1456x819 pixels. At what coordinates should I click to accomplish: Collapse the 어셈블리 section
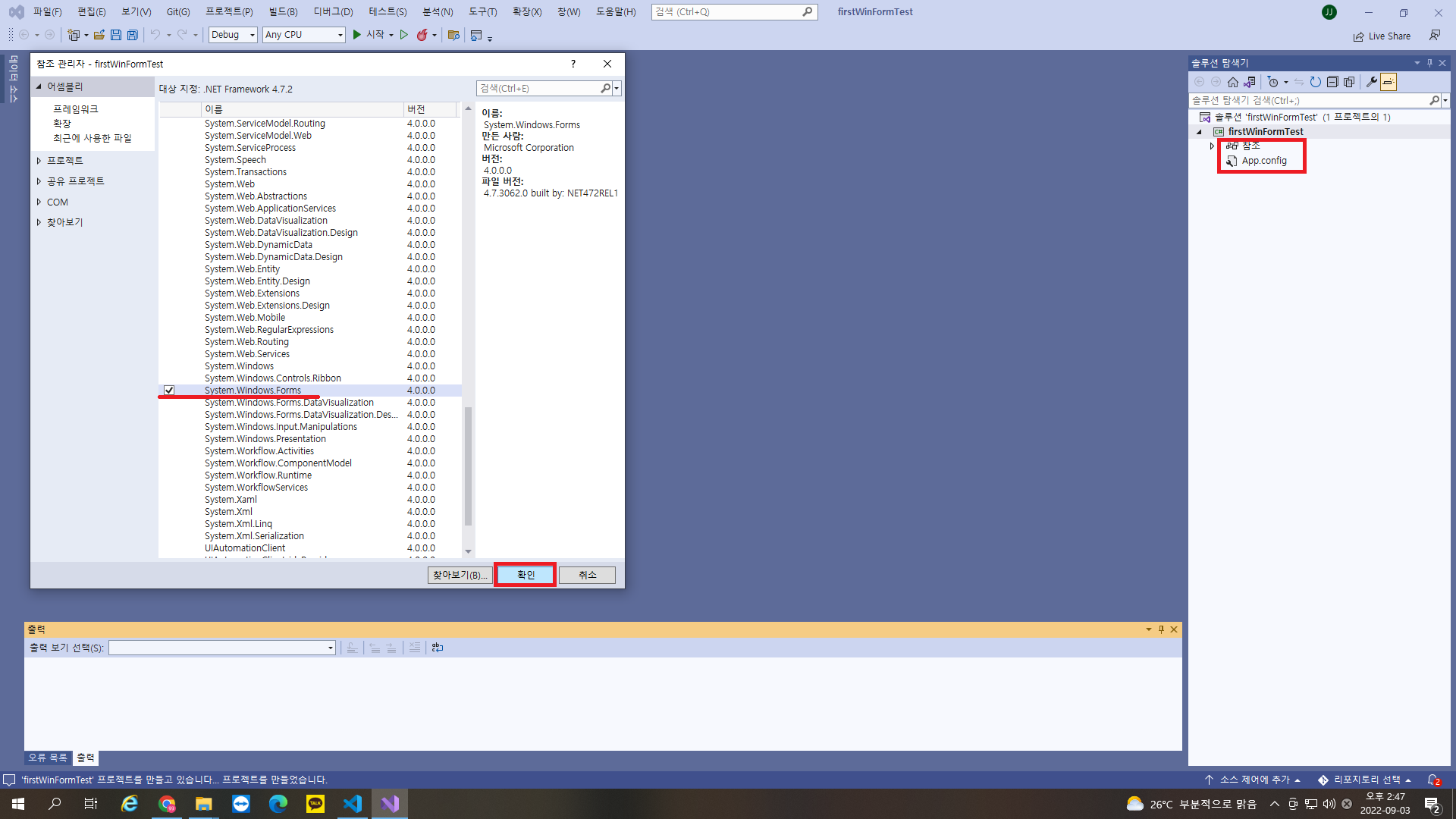(39, 86)
